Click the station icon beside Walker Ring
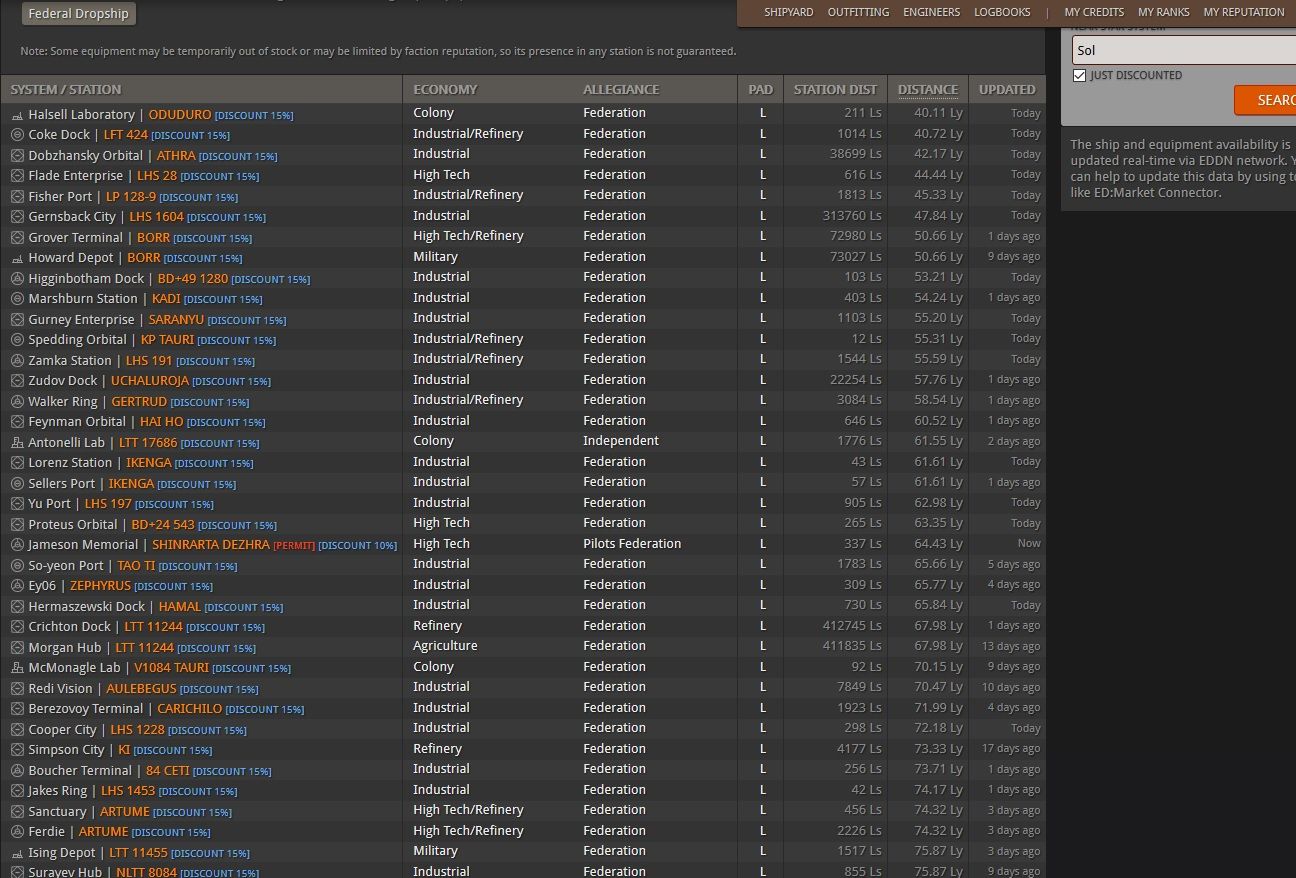Viewport: 1296px width, 878px height. click(x=17, y=402)
